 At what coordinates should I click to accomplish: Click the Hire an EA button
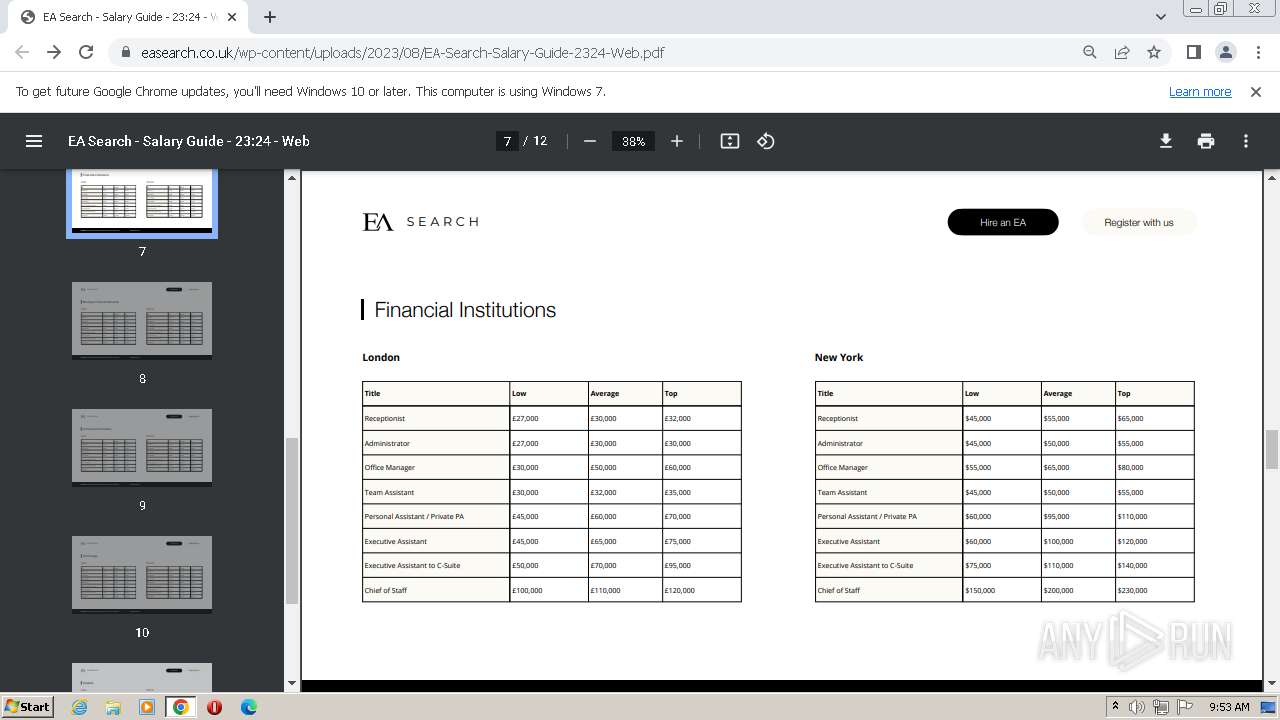point(1003,222)
